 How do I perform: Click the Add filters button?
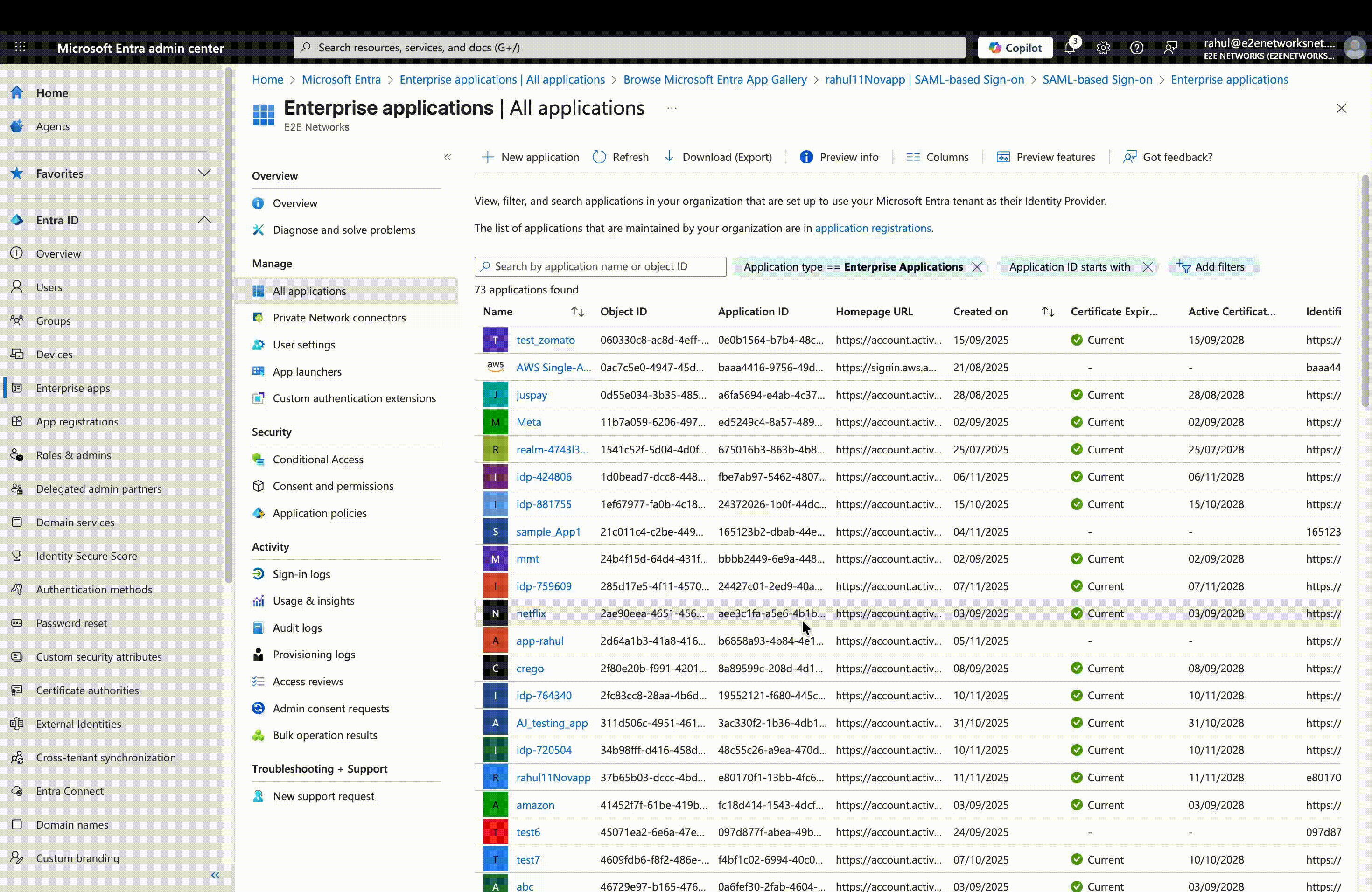(1213, 266)
